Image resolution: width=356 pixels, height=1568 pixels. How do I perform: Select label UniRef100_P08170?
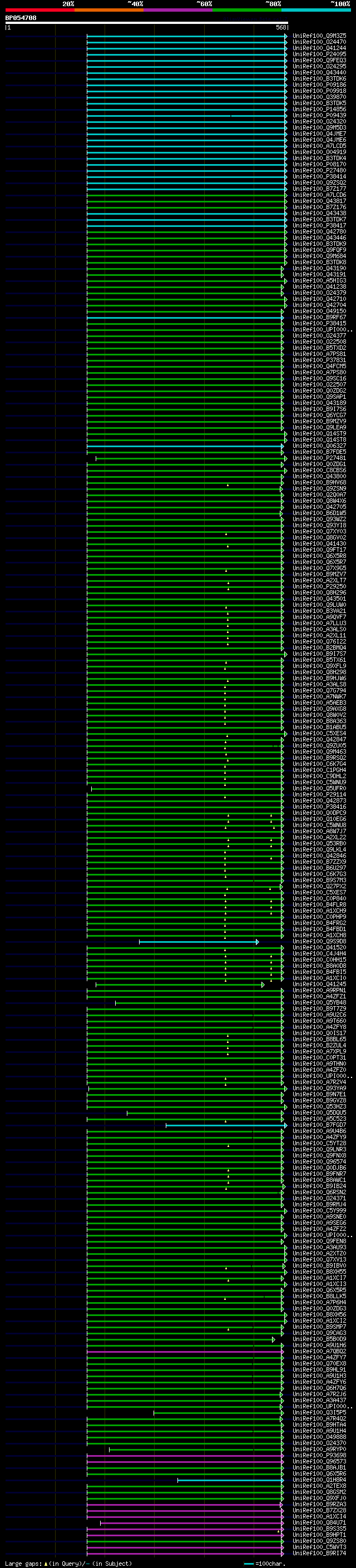click(x=319, y=164)
